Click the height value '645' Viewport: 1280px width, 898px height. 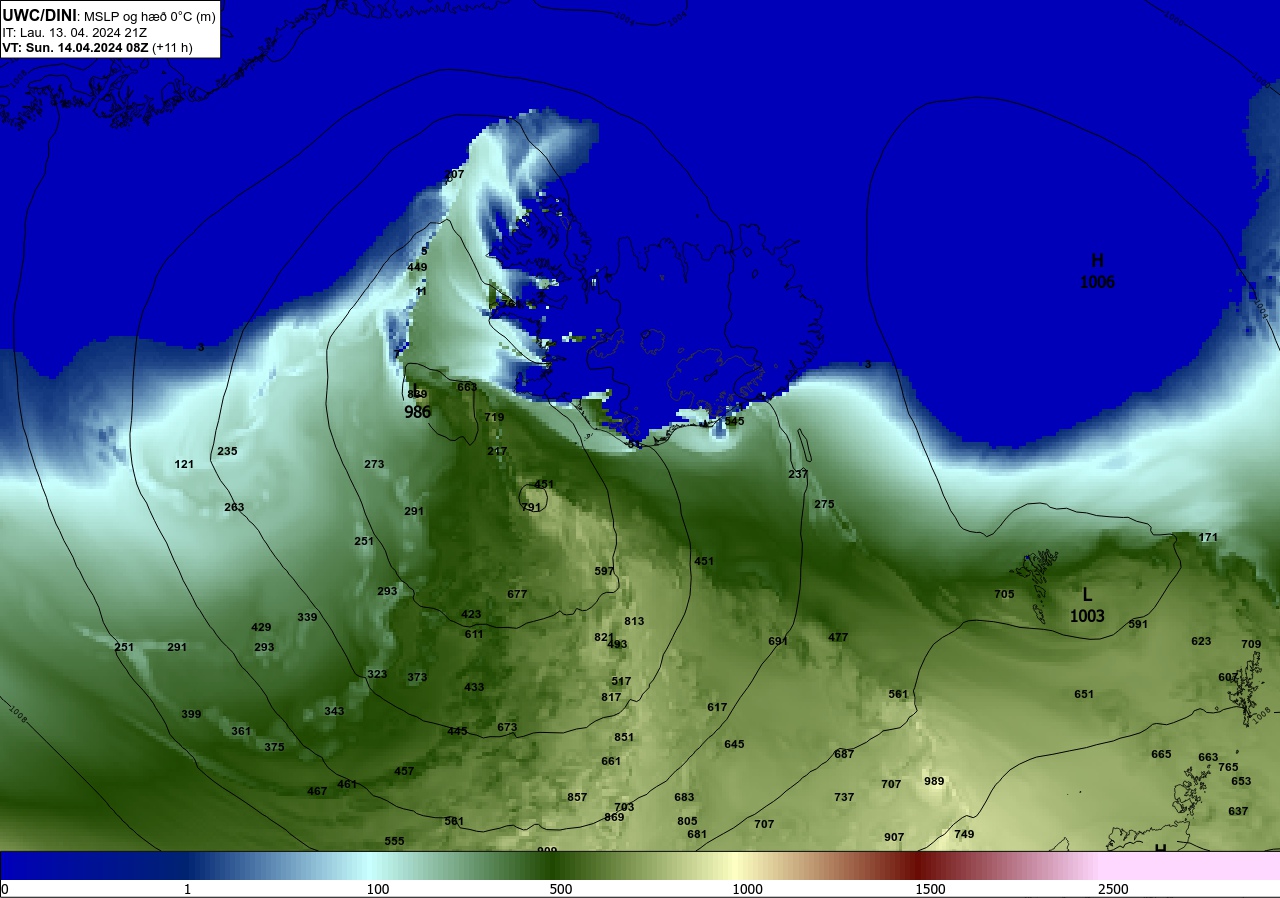pos(734,744)
